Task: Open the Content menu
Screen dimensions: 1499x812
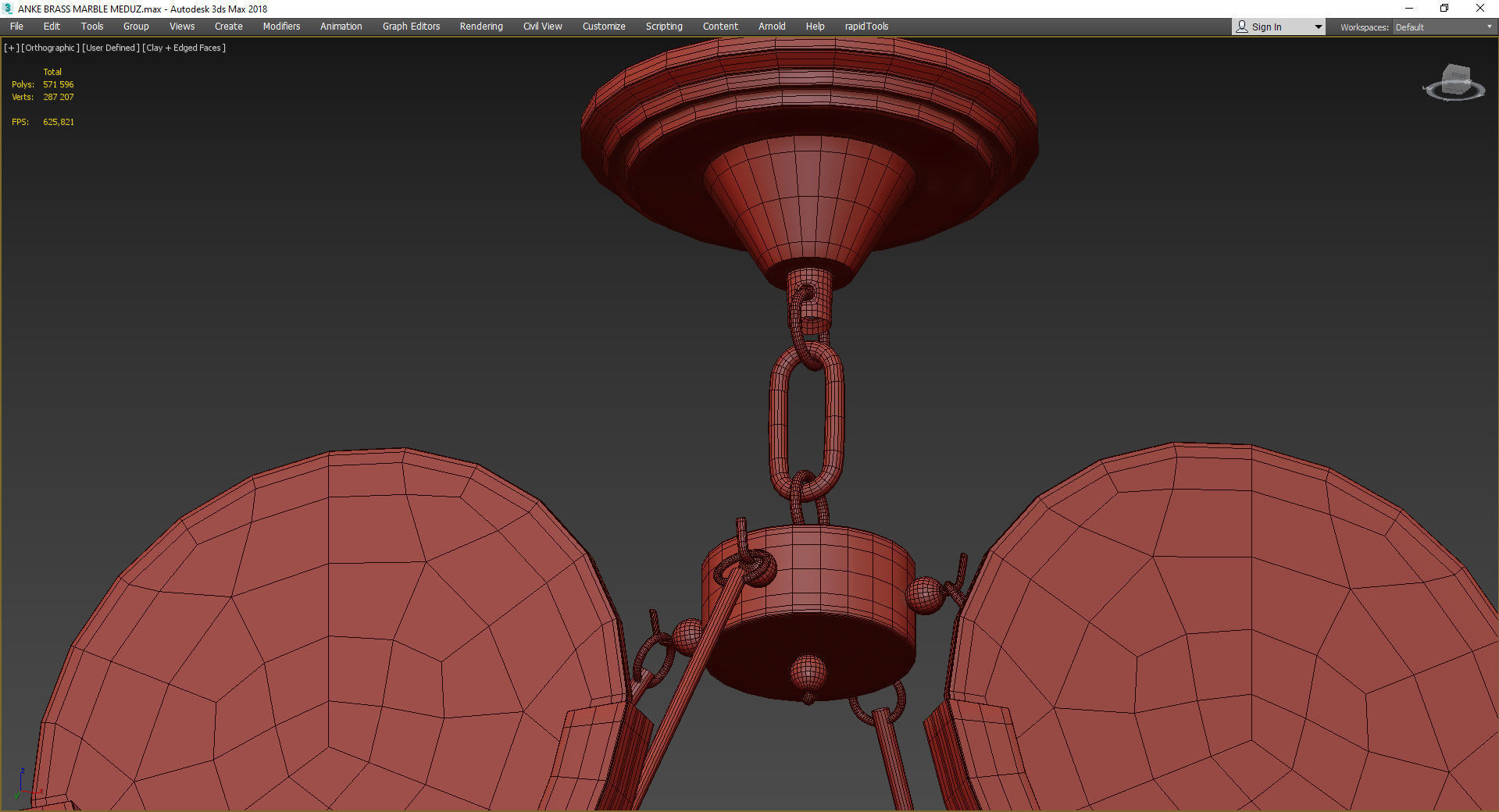Action: [720, 27]
